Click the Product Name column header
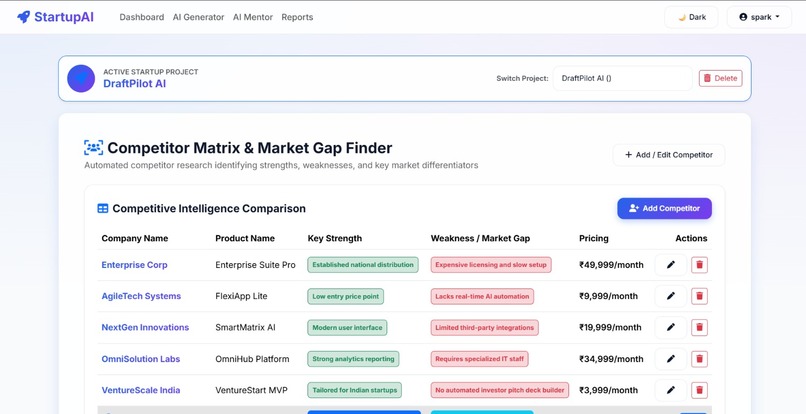 click(245, 238)
